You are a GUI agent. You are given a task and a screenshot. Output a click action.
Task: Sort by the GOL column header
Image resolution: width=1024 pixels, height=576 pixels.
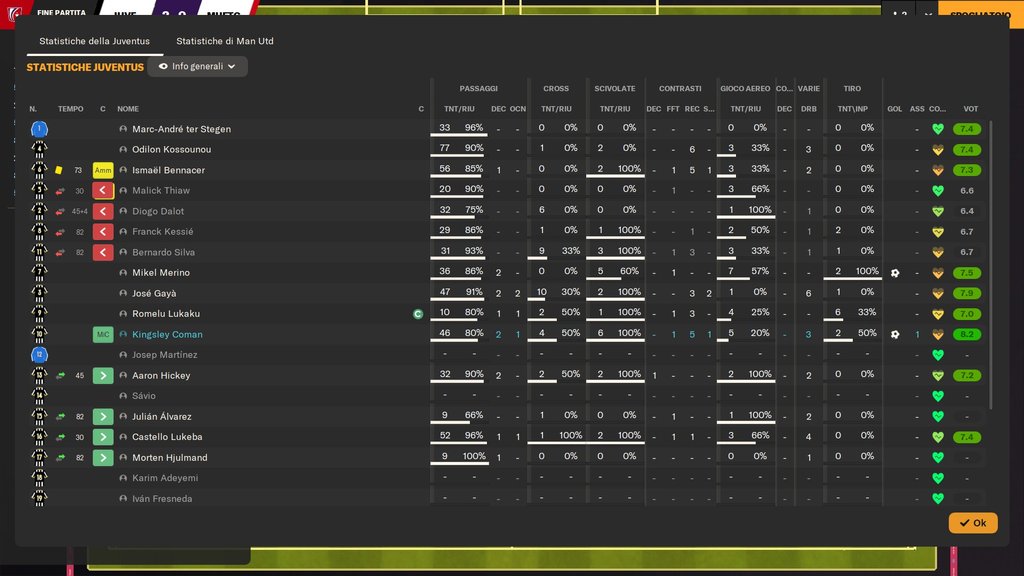coord(895,109)
